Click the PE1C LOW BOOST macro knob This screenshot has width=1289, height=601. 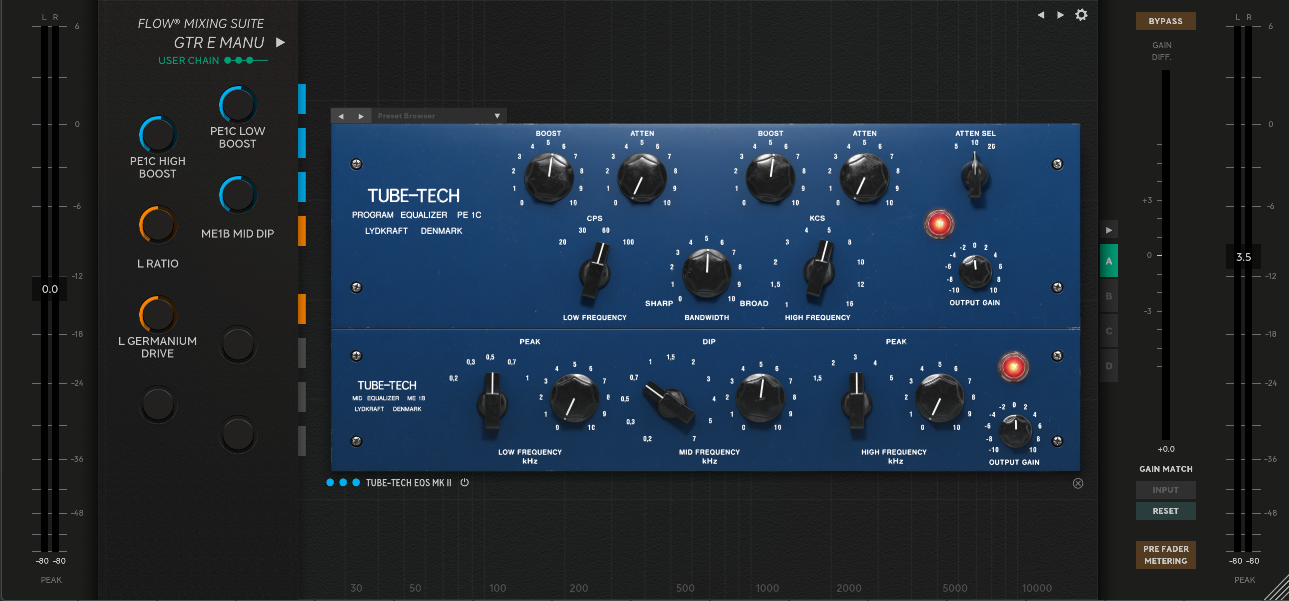238,105
